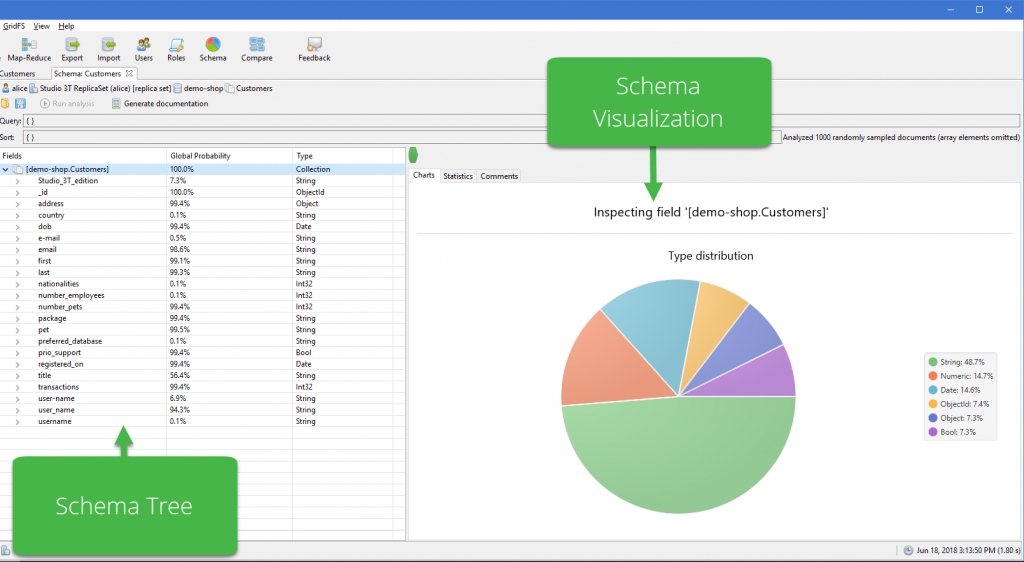This screenshot has width=1024, height=562.
Task: Open the Comments tab
Action: (499, 176)
